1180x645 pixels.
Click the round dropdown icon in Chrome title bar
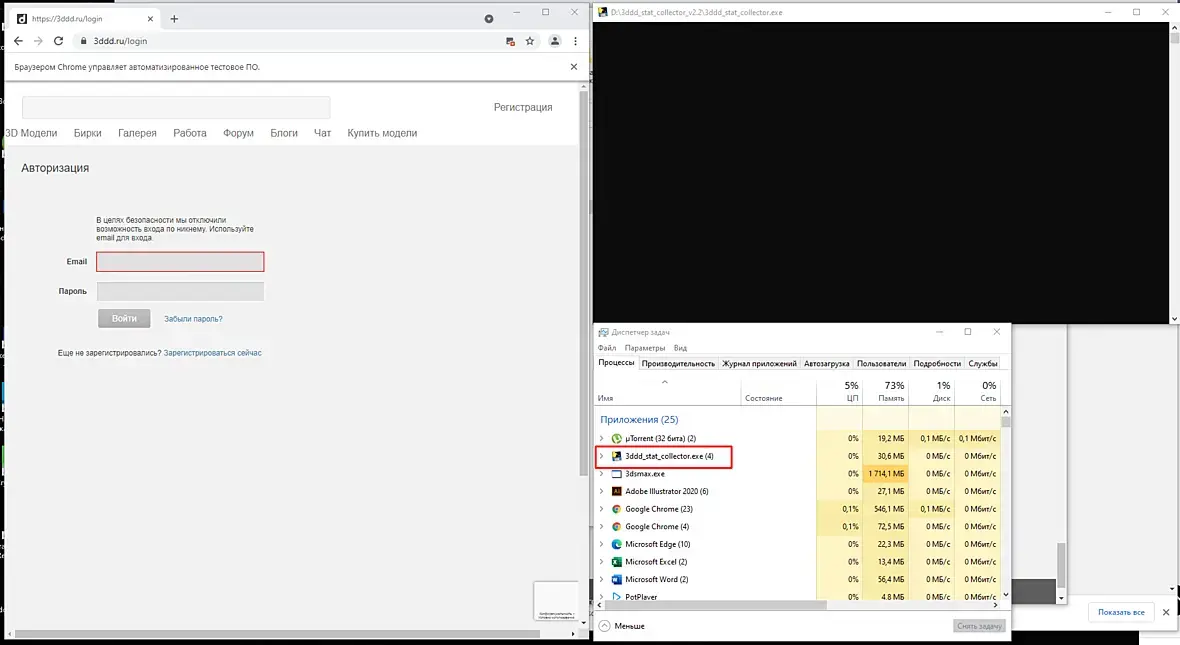(489, 19)
